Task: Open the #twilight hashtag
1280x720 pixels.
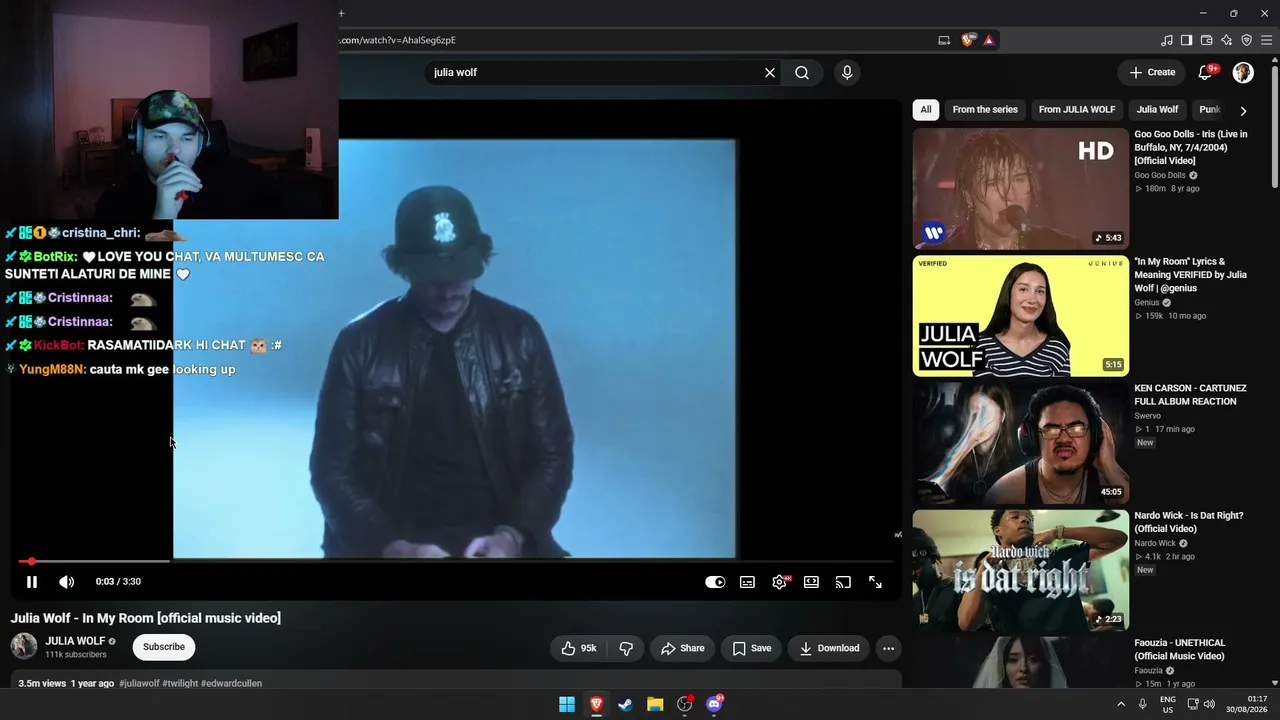Action: [180, 684]
